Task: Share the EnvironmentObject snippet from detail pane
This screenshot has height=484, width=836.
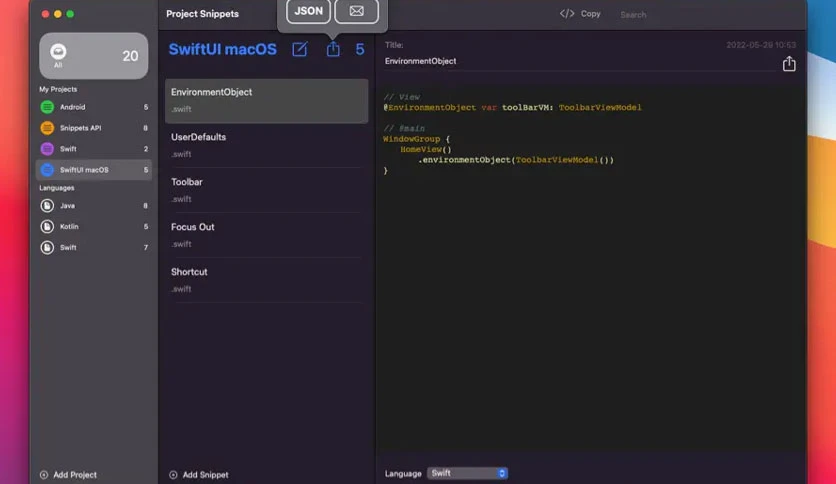Action: [789, 64]
